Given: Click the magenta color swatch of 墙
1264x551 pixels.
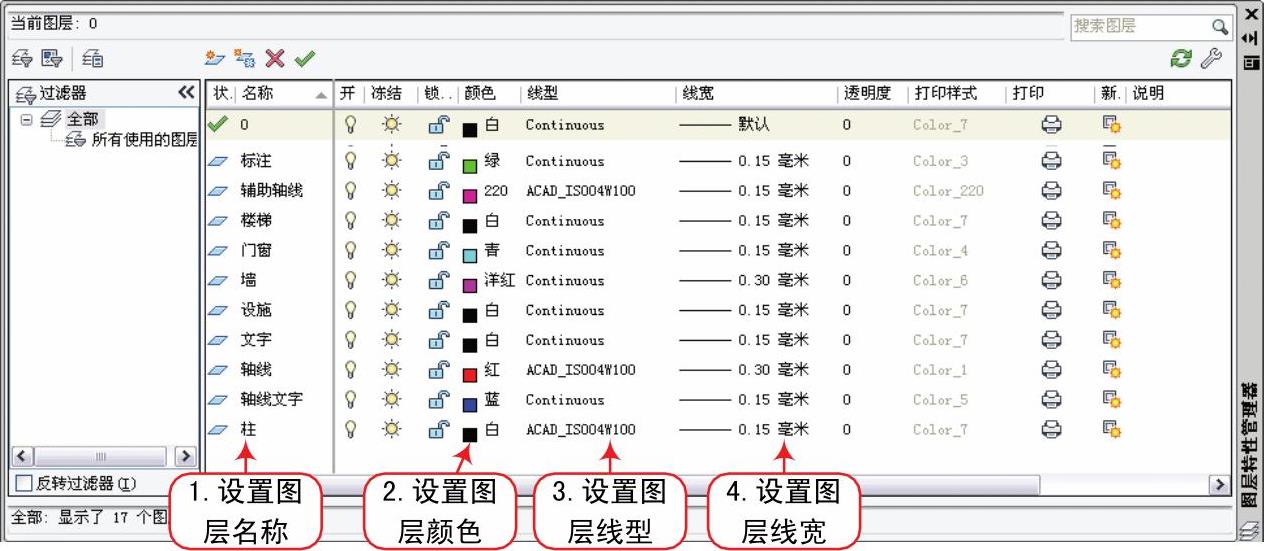Looking at the screenshot, I should 470,286.
